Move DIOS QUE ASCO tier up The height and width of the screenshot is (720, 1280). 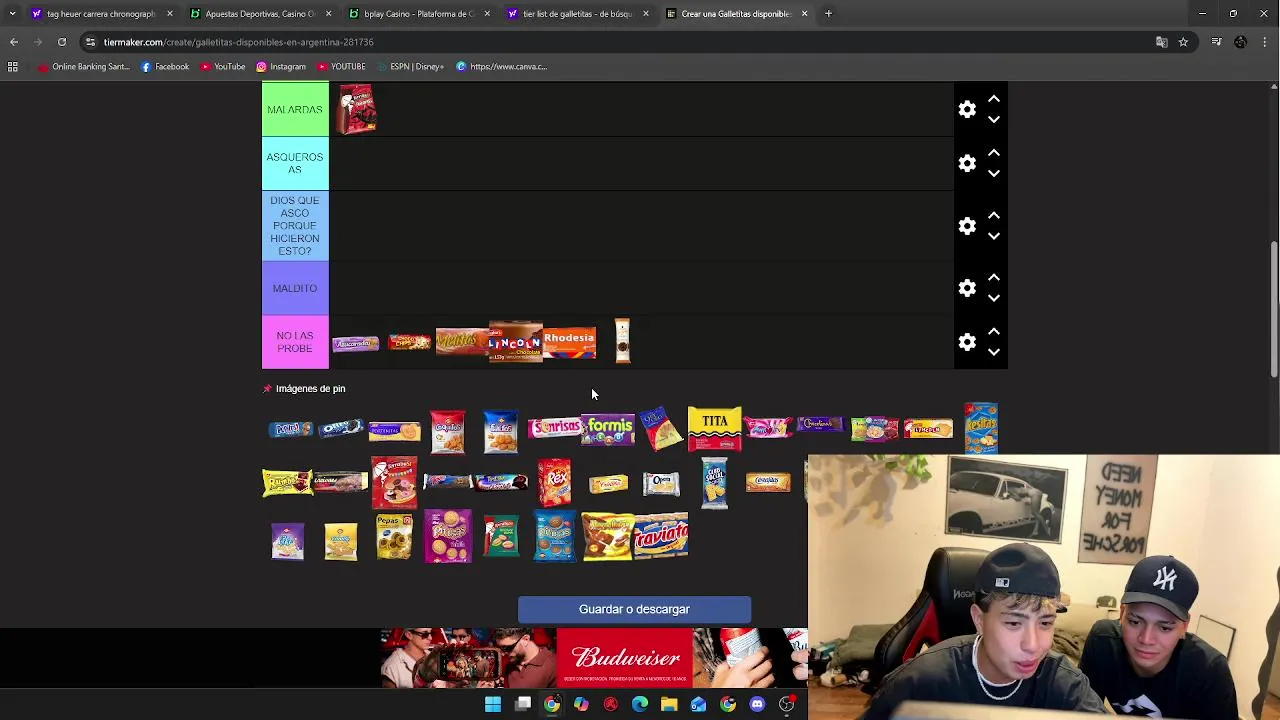click(x=994, y=216)
